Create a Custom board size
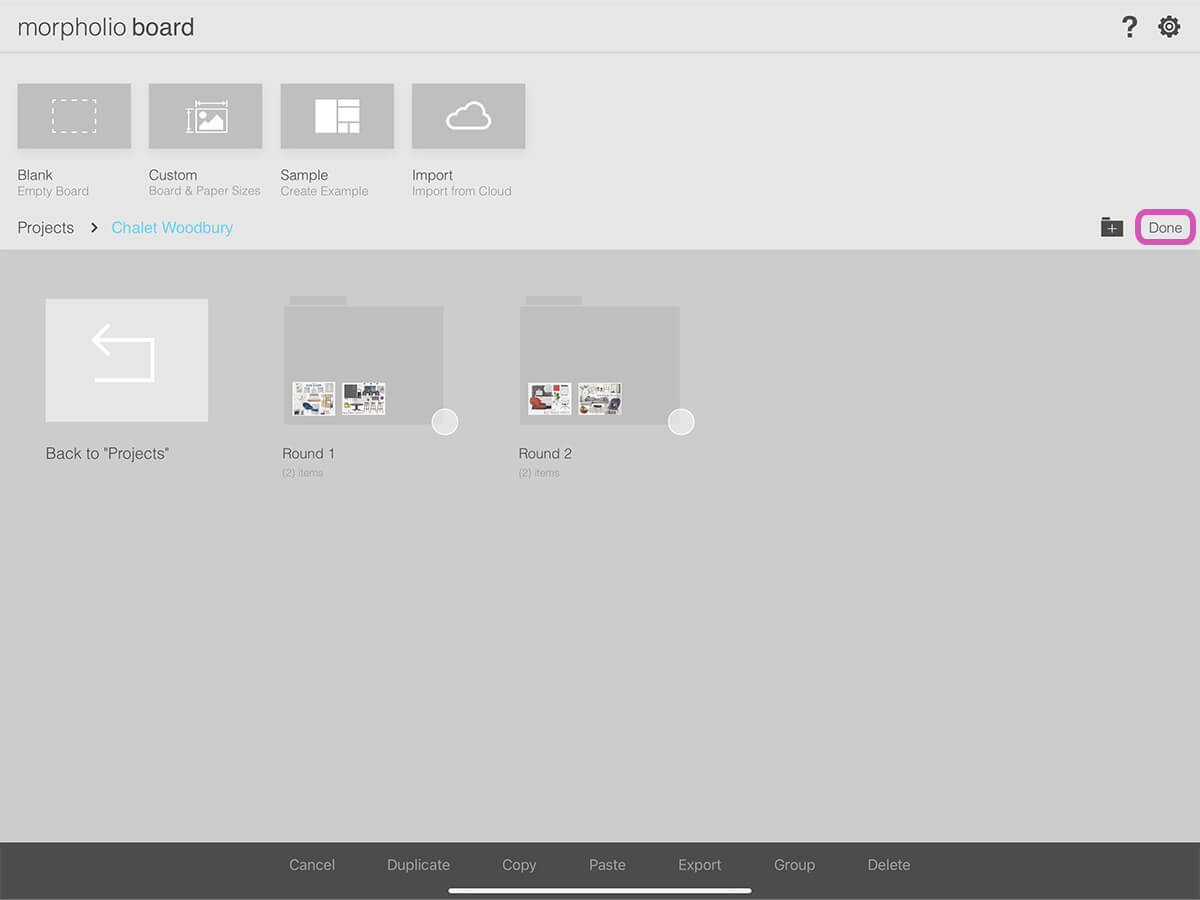Viewport: 1200px width, 900px height. coord(205,116)
